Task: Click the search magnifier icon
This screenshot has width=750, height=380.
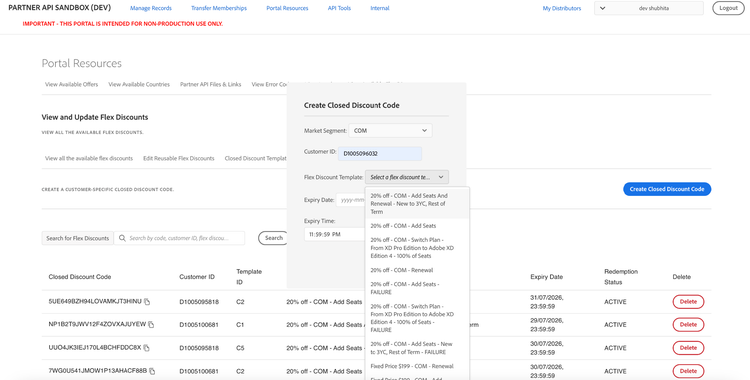Action: [x=122, y=238]
